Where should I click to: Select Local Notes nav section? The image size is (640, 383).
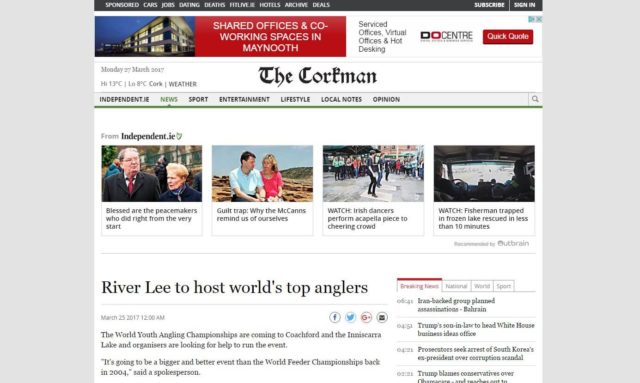point(342,100)
